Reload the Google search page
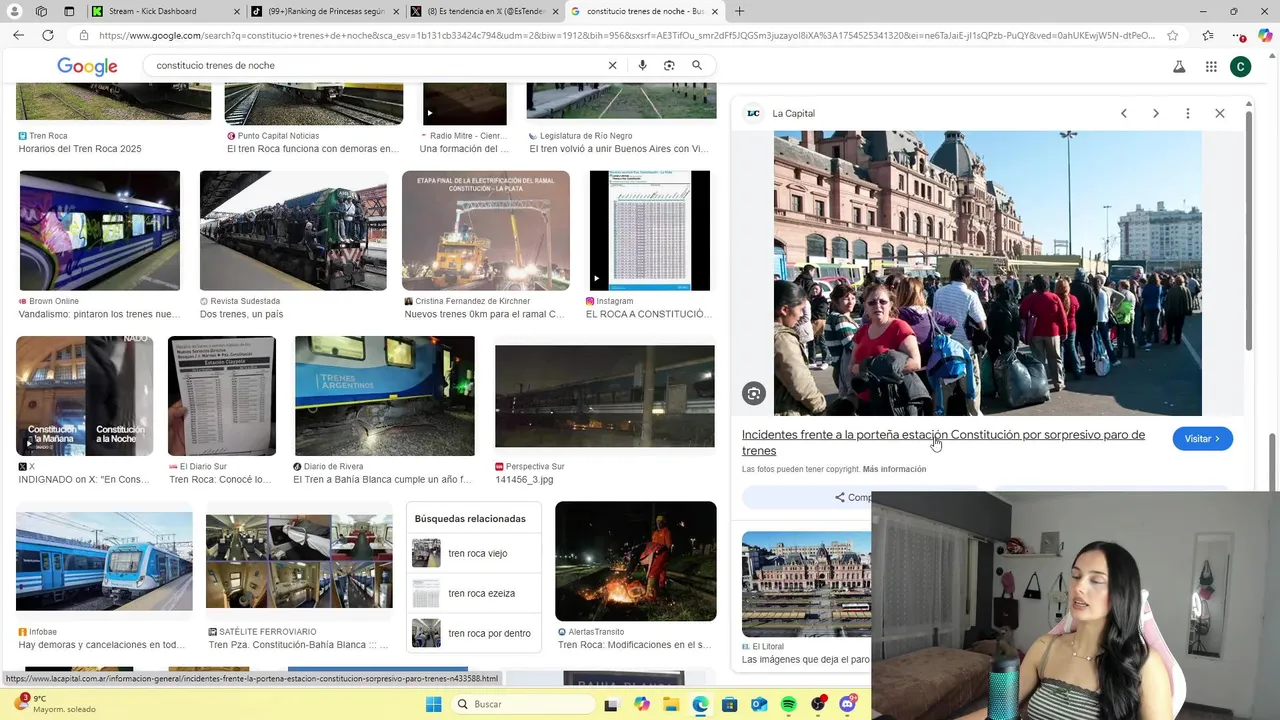Viewport: 1280px width, 720px height. (x=47, y=35)
